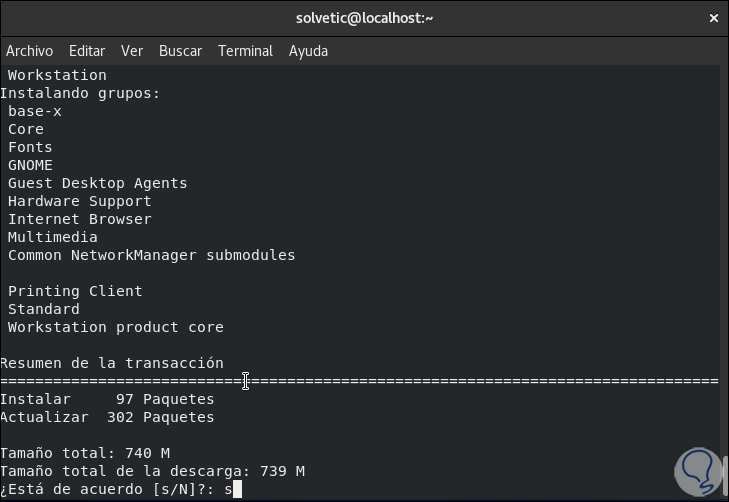Close the terminal window

(x=713, y=17)
